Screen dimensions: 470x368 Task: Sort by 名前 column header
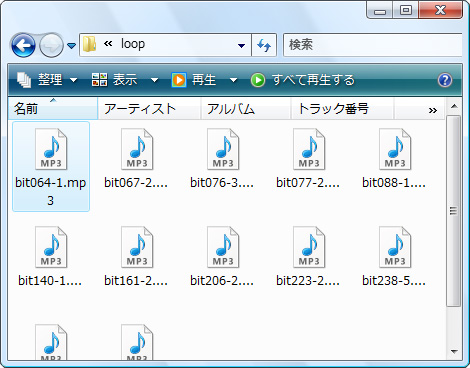[53, 109]
